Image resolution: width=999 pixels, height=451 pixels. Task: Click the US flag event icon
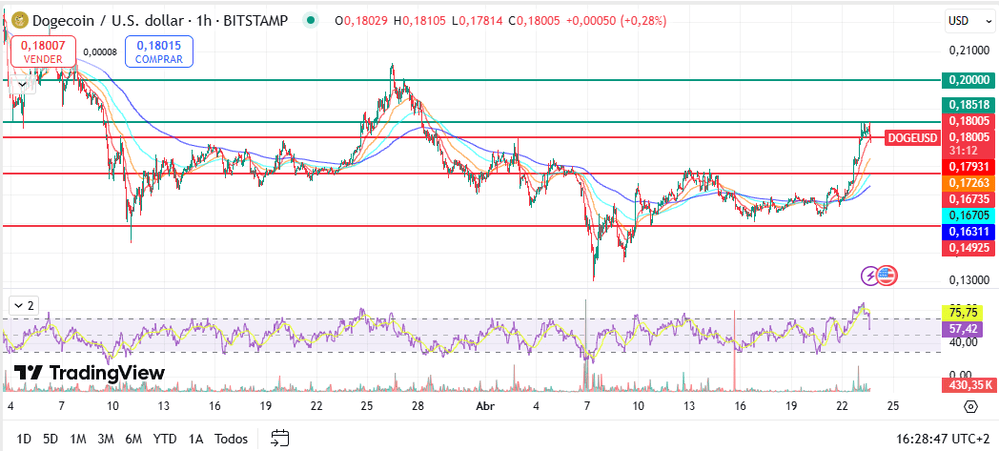point(888,276)
